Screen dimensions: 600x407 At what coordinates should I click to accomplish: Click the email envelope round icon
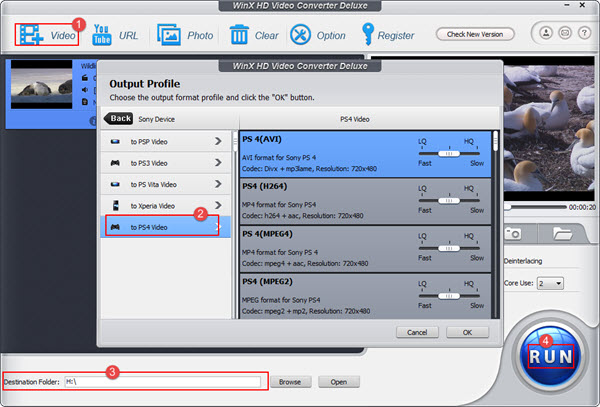(565, 33)
